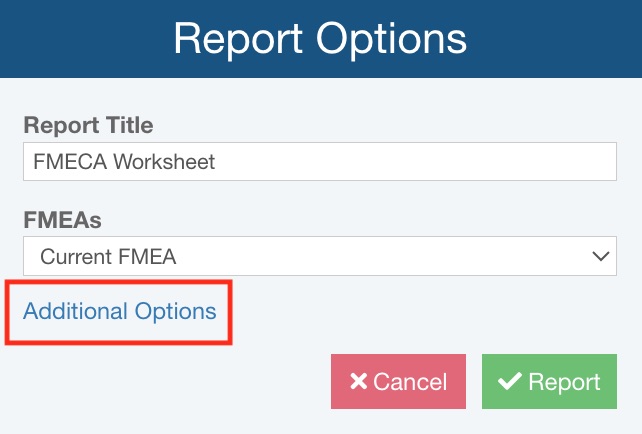Click the Current FMEA selected value text
642x434 pixels.
point(108,257)
